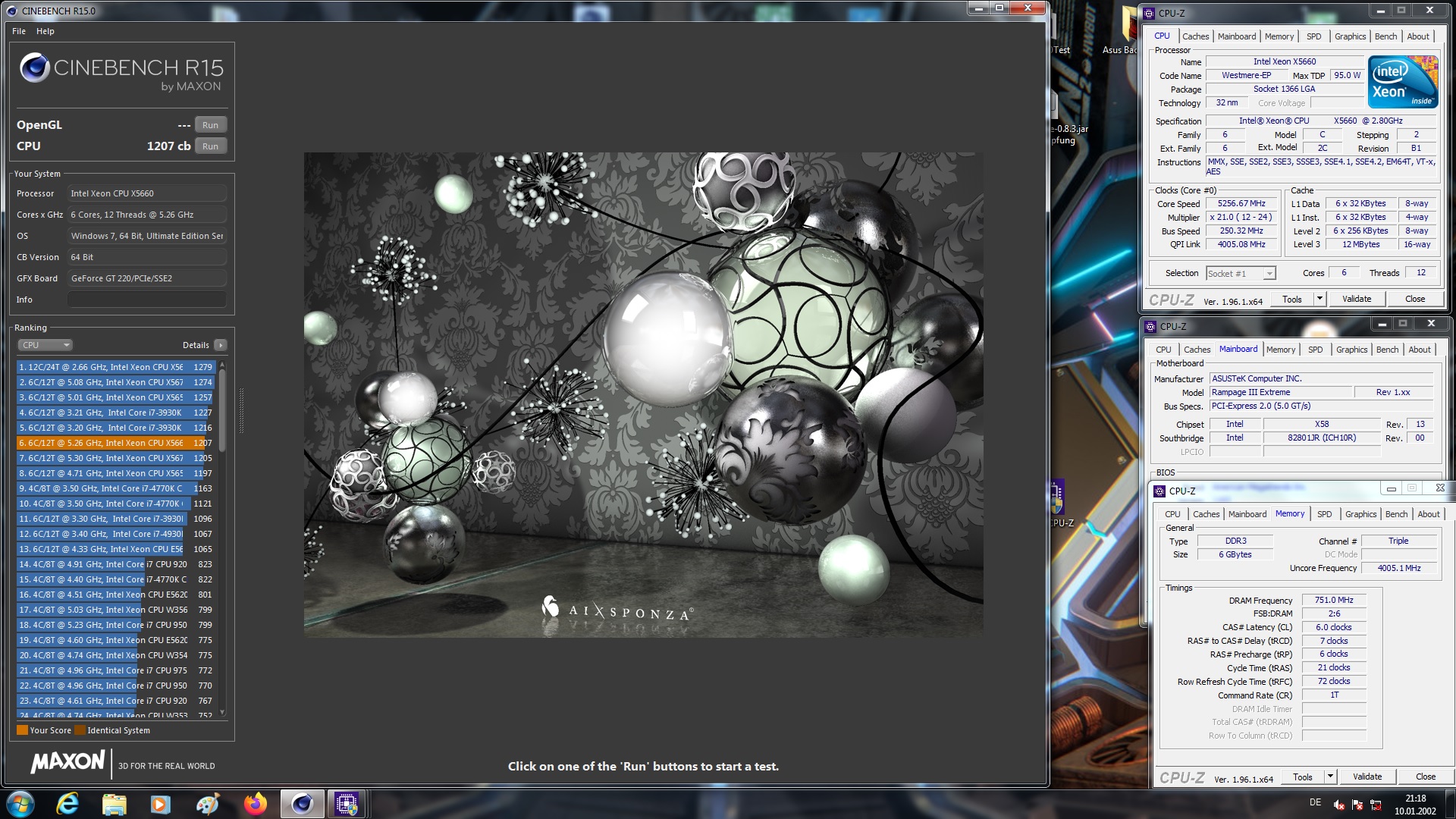Screen dimensions: 1456x819
Task: Open Windows Explorer from the taskbar
Action: 114,803
